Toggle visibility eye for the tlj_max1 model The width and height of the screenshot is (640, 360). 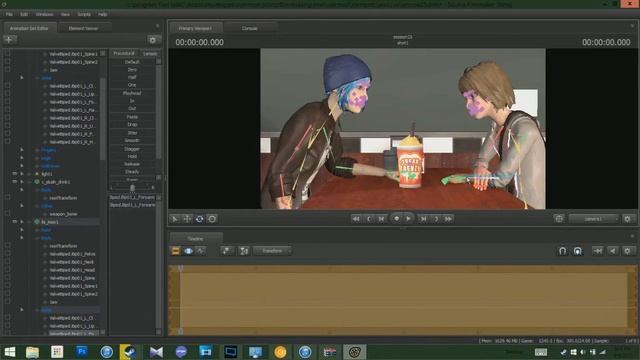pos(15,222)
